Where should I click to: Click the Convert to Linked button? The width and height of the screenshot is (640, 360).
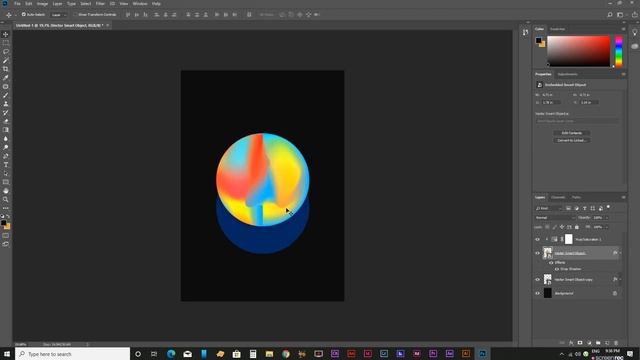point(571,140)
